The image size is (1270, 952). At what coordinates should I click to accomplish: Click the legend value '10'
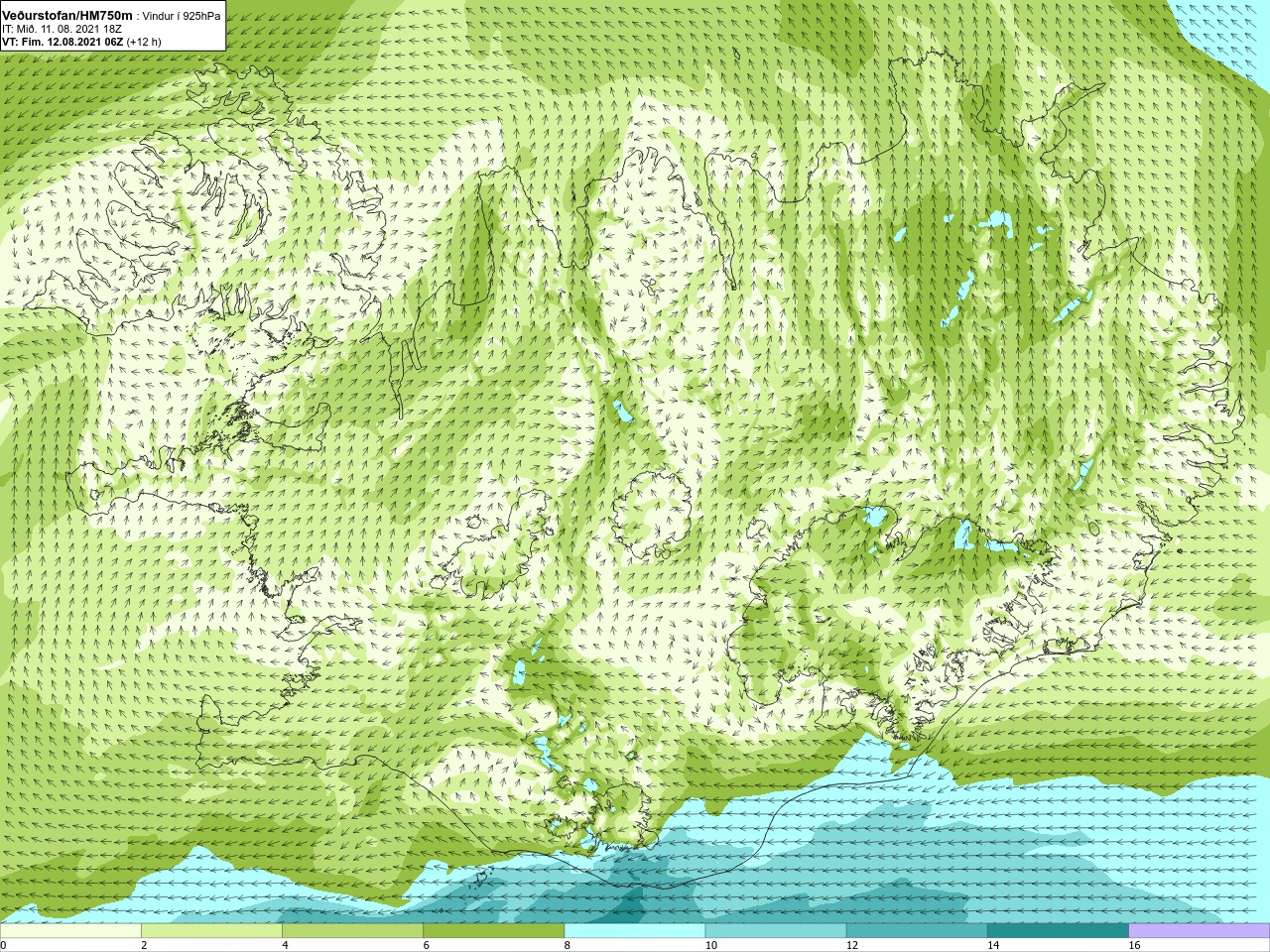[x=710, y=945]
